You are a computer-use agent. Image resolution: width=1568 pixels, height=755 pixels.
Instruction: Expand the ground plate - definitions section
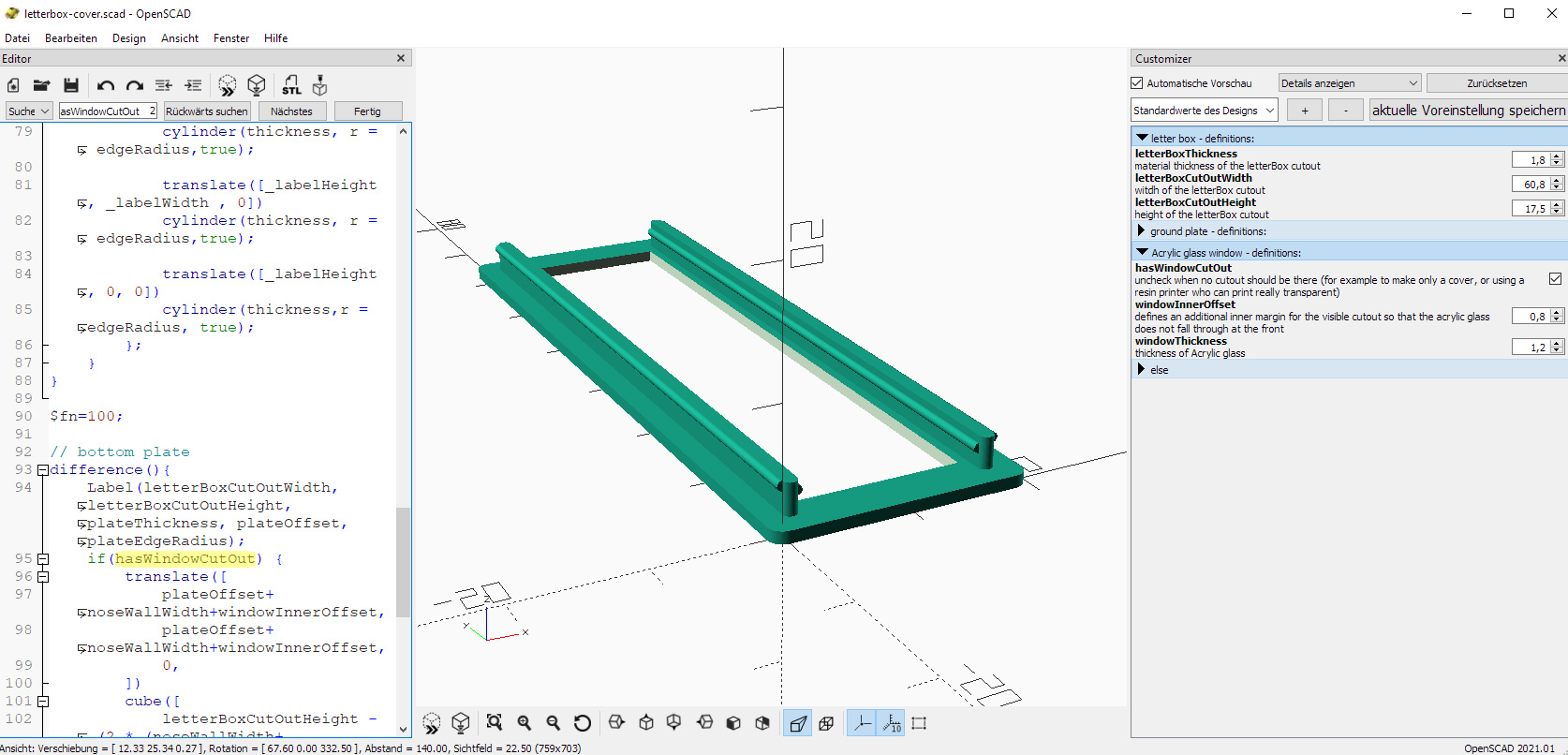coord(1141,230)
